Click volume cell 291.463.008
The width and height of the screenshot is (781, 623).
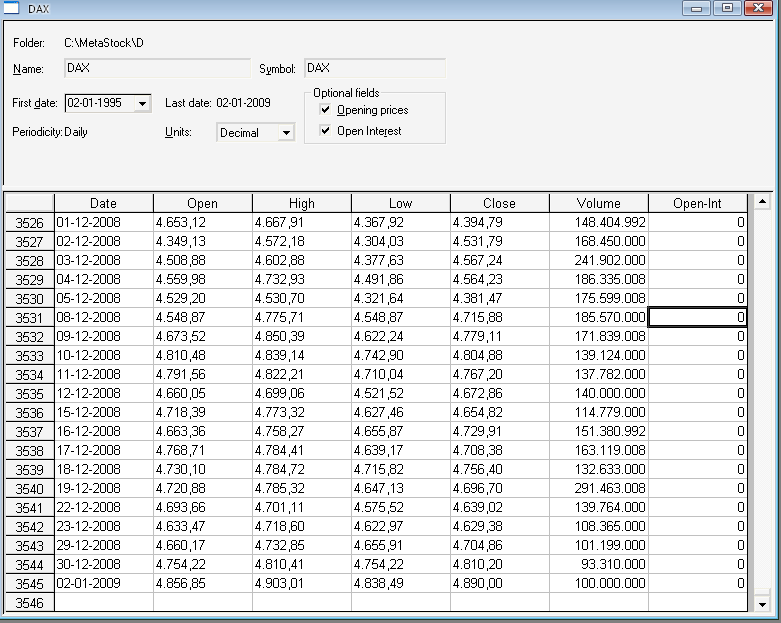(599, 488)
